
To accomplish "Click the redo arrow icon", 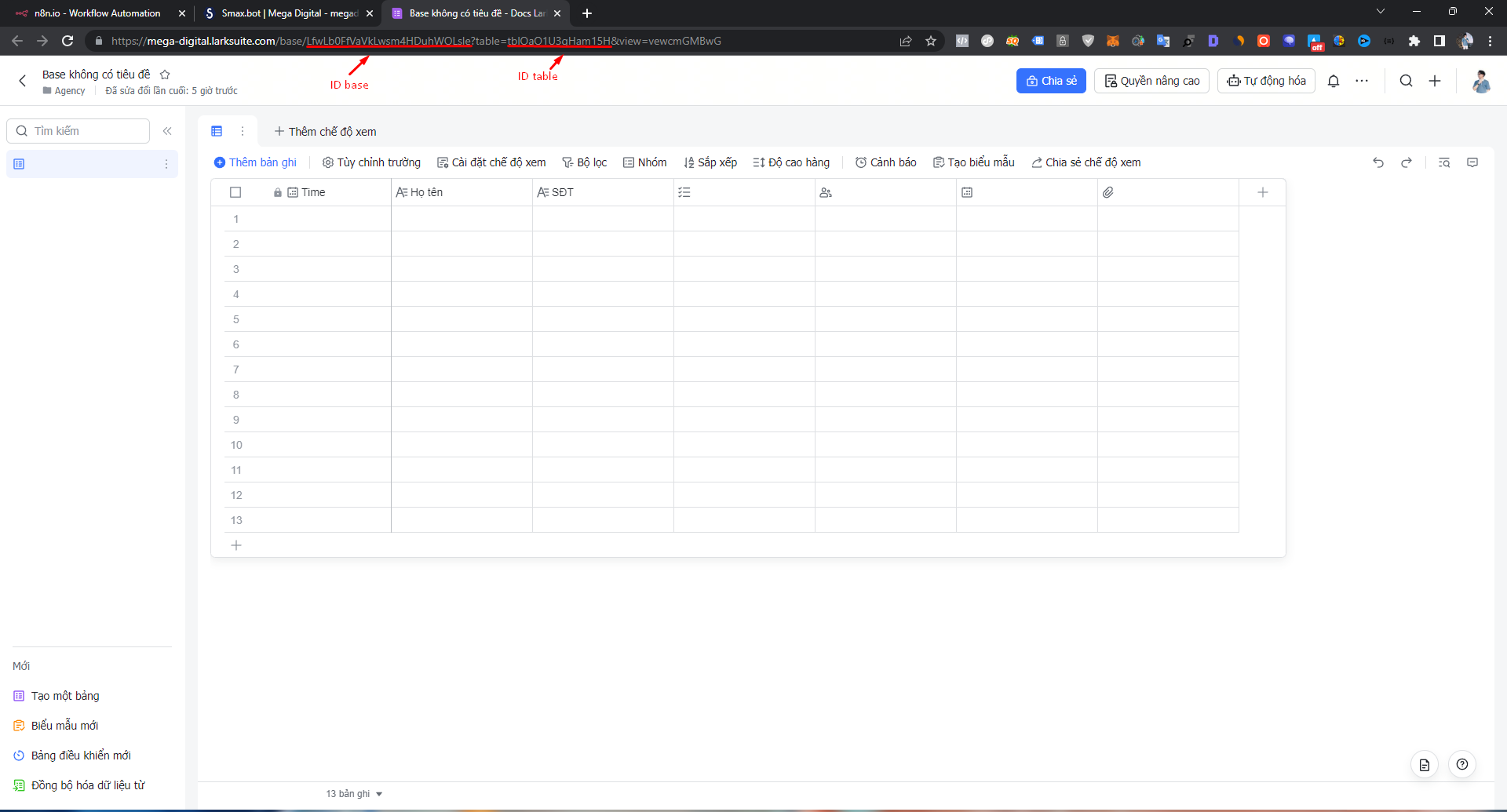I will [1406, 162].
